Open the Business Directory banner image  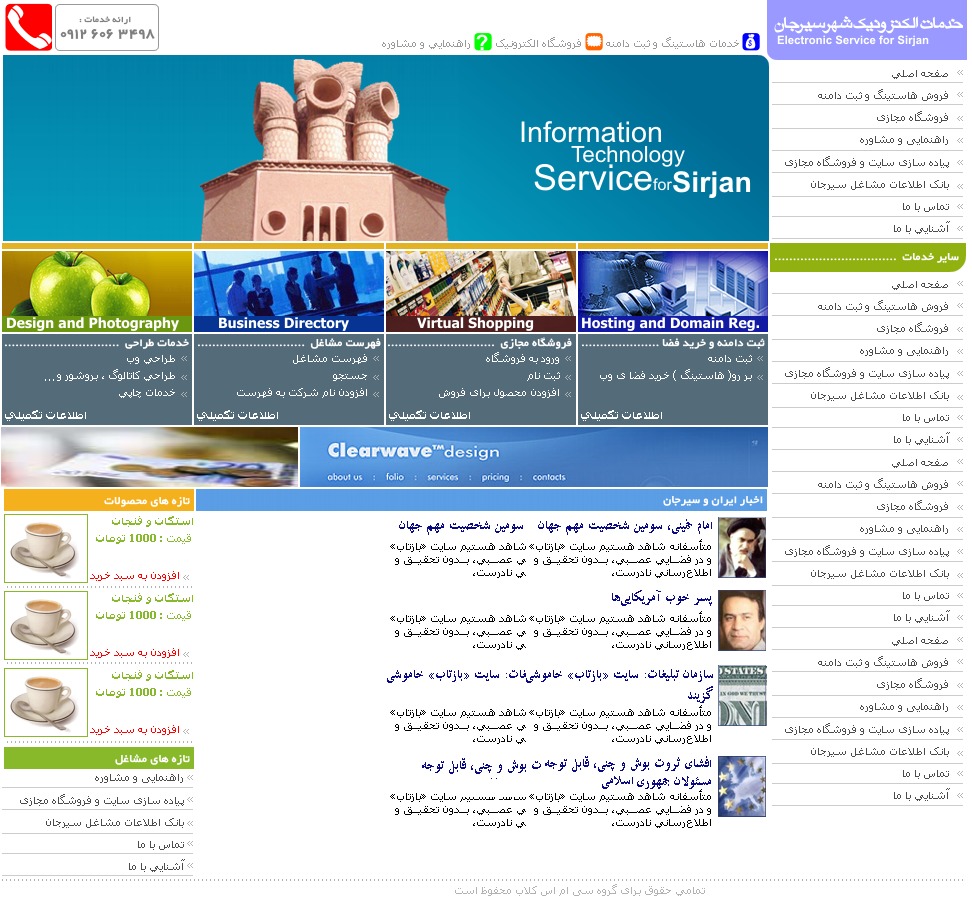(288, 289)
